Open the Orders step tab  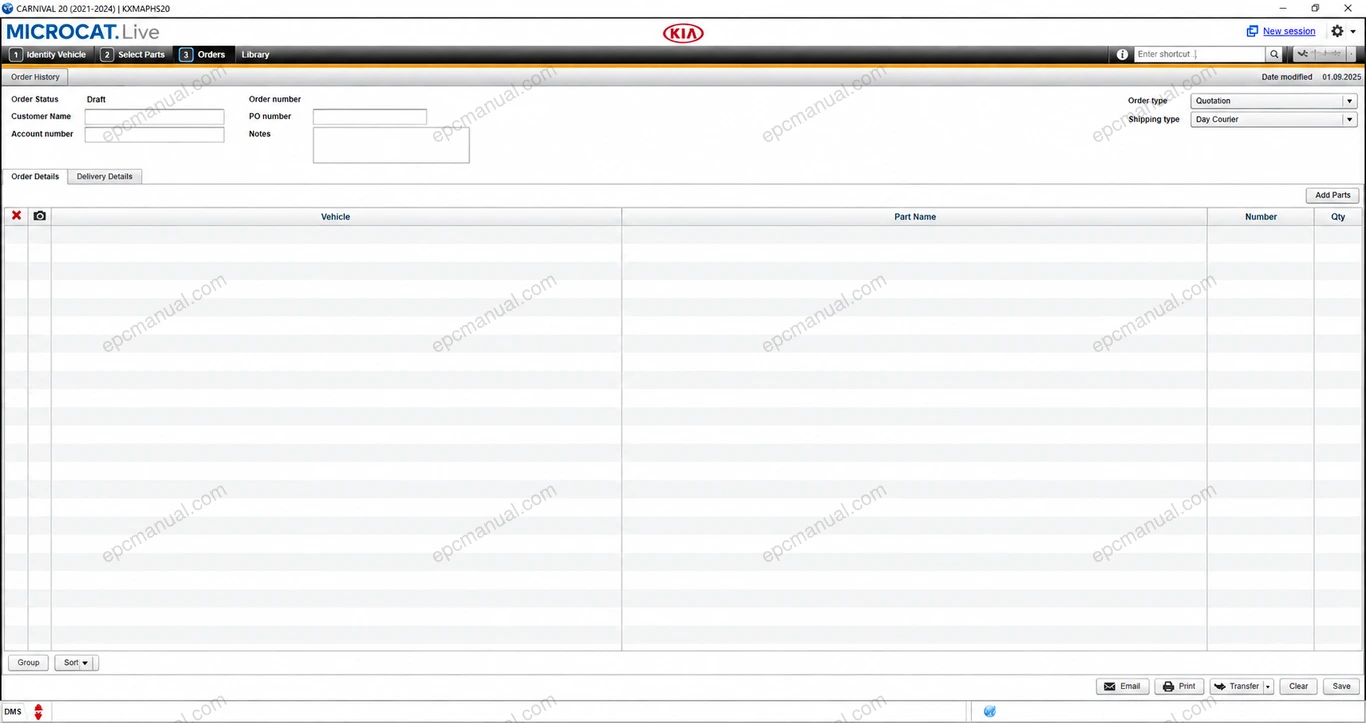coord(203,54)
